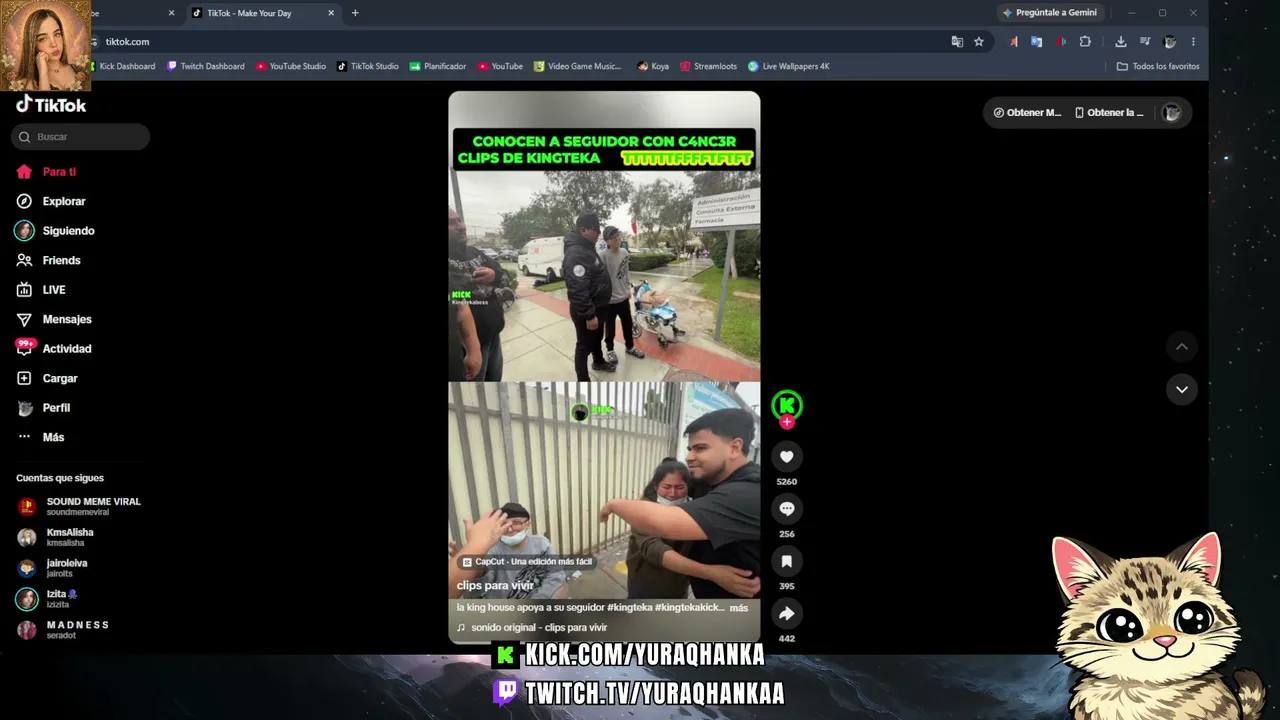Open the Planificador bookmark
The width and height of the screenshot is (1280, 720).
tap(438, 66)
